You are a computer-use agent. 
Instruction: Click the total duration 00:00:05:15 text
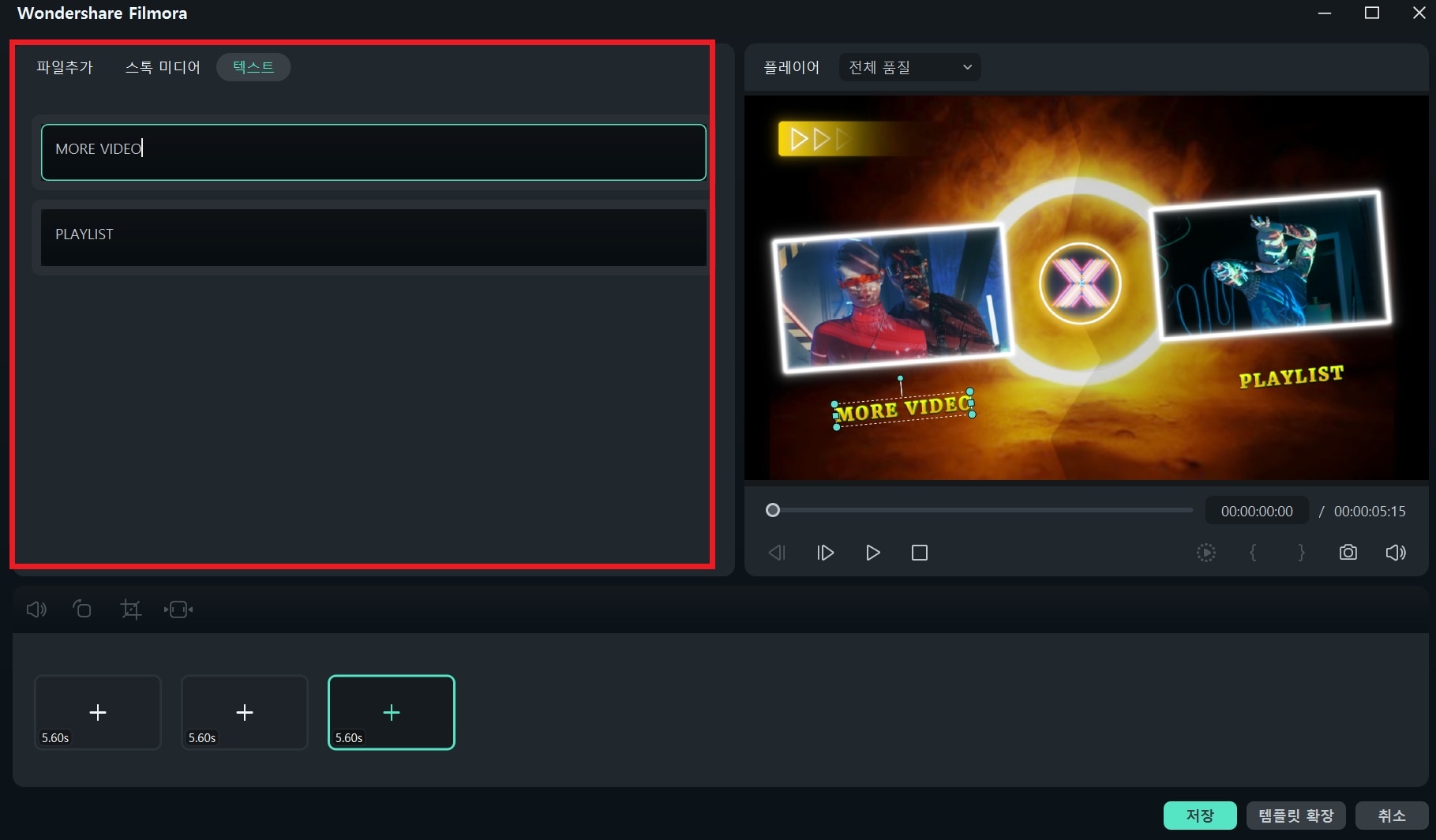tap(1370, 511)
